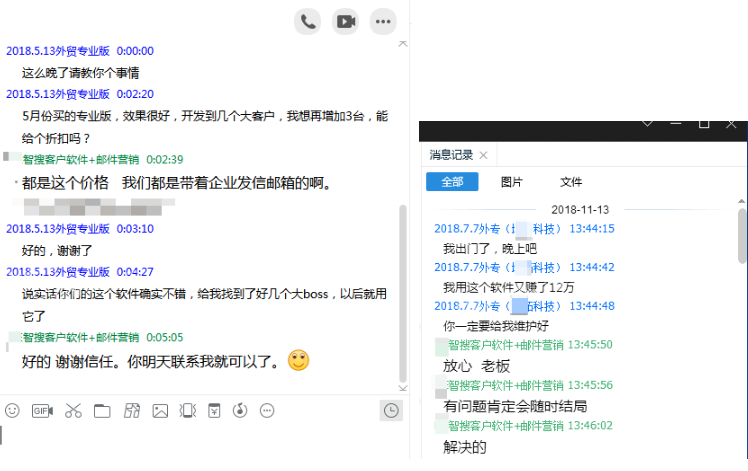The width and height of the screenshot is (748, 471).
Task: Insert a picture using the image icon
Action: [160, 411]
